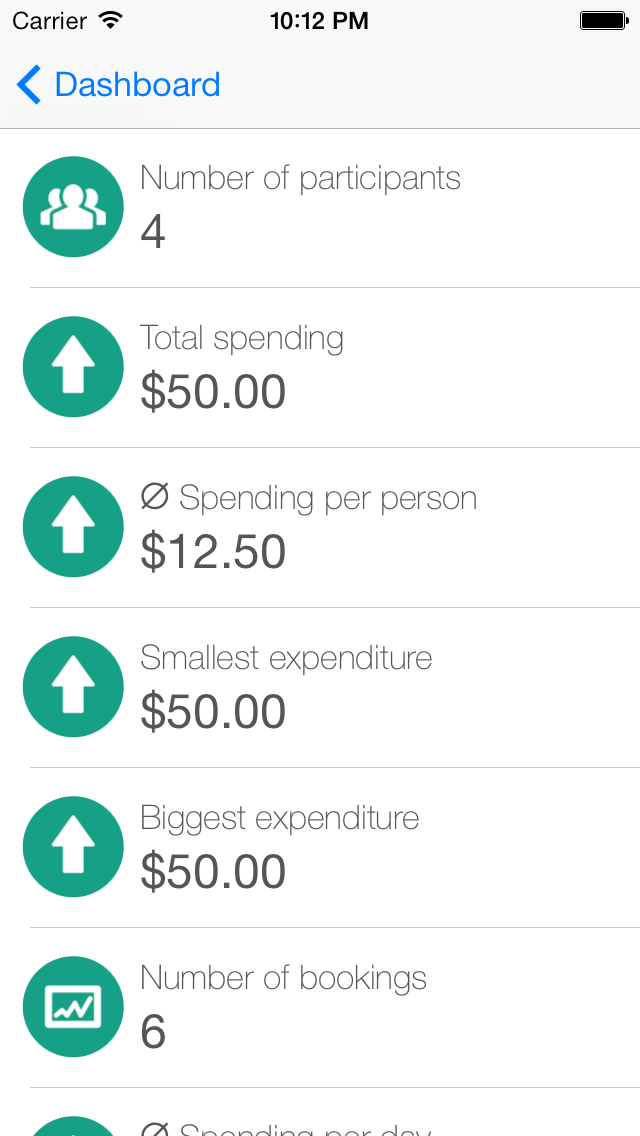Click the Total spending arrow icon

coord(73,367)
